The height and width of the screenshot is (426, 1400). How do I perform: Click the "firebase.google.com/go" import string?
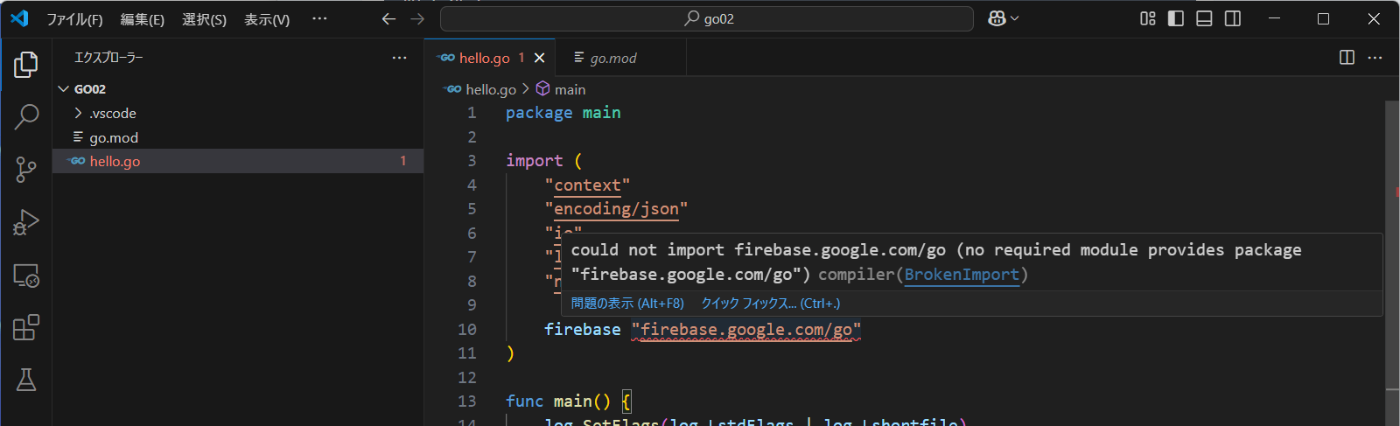(746, 329)
